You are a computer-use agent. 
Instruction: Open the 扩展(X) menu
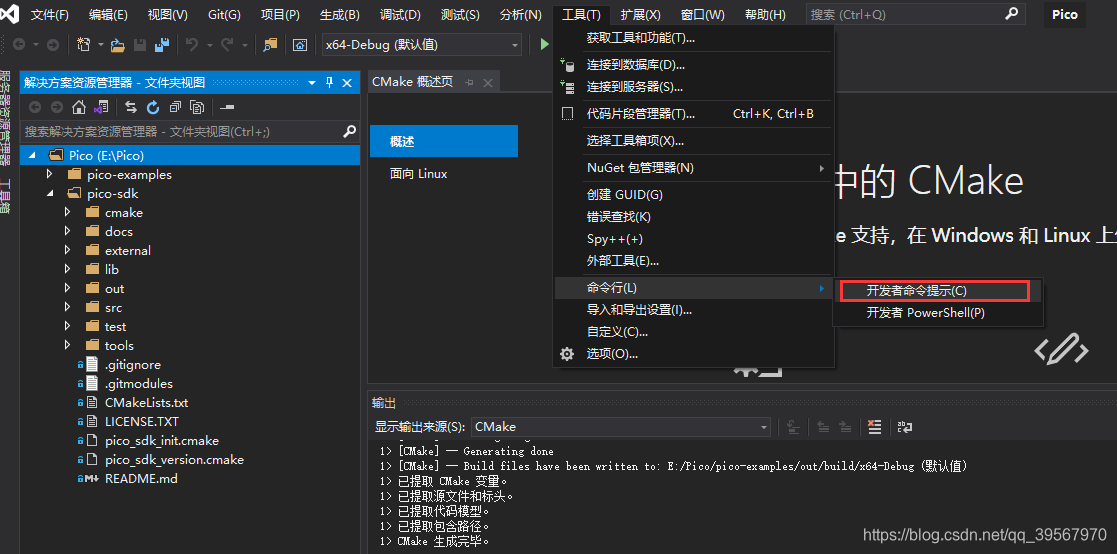coord(640,15)
